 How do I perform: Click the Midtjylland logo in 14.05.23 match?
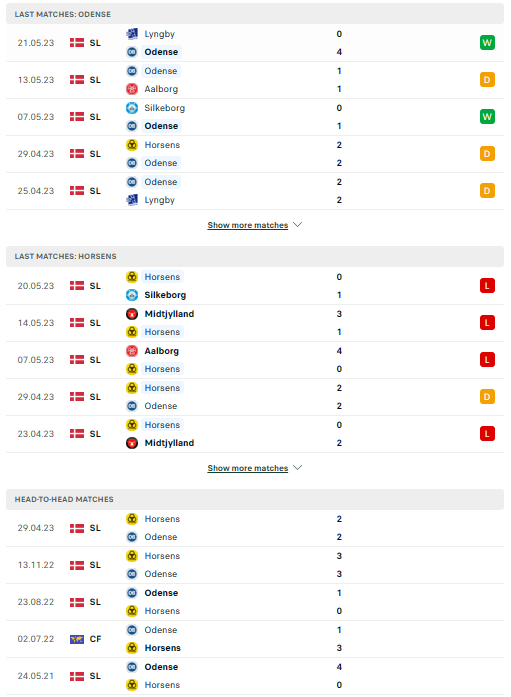pyautogui.click(x=132, y=314)
